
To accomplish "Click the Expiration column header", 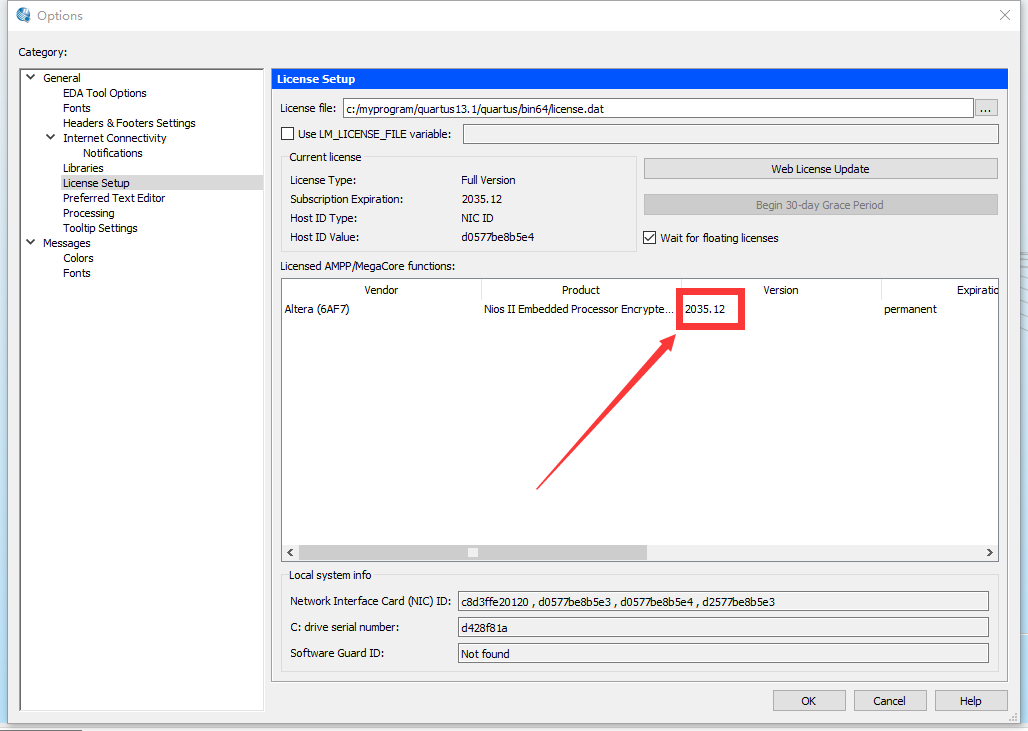I will (939, 290).
